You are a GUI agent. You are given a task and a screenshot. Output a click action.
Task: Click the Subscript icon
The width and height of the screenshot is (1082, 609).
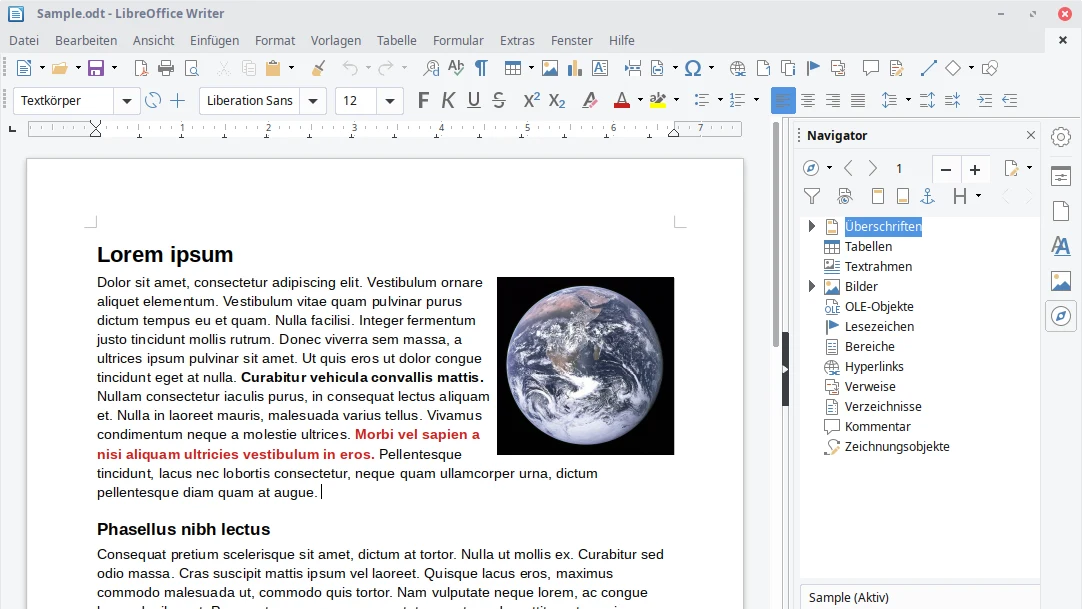[x=557, y=101]
